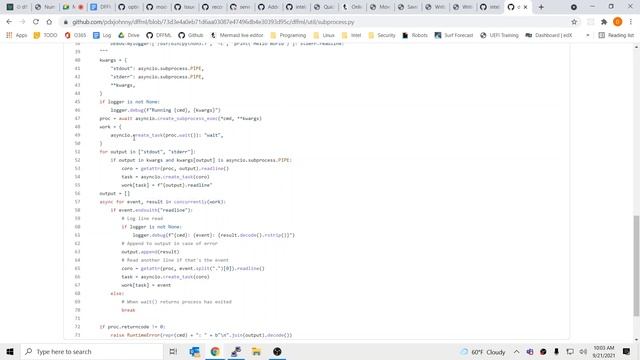Click 'if proc.returncode != 0:' line
640x360 pixels.
[x=132, y=327]
